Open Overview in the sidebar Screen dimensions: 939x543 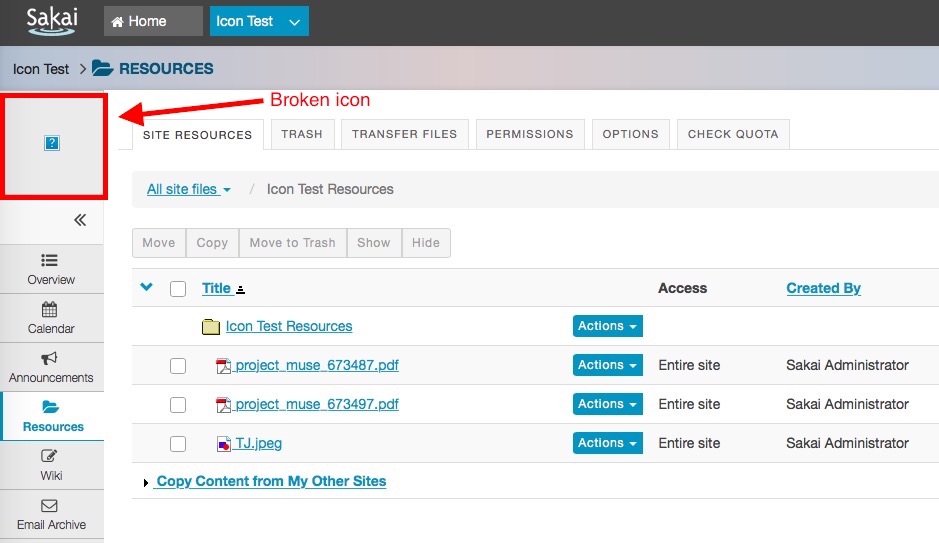pos(51,269)
